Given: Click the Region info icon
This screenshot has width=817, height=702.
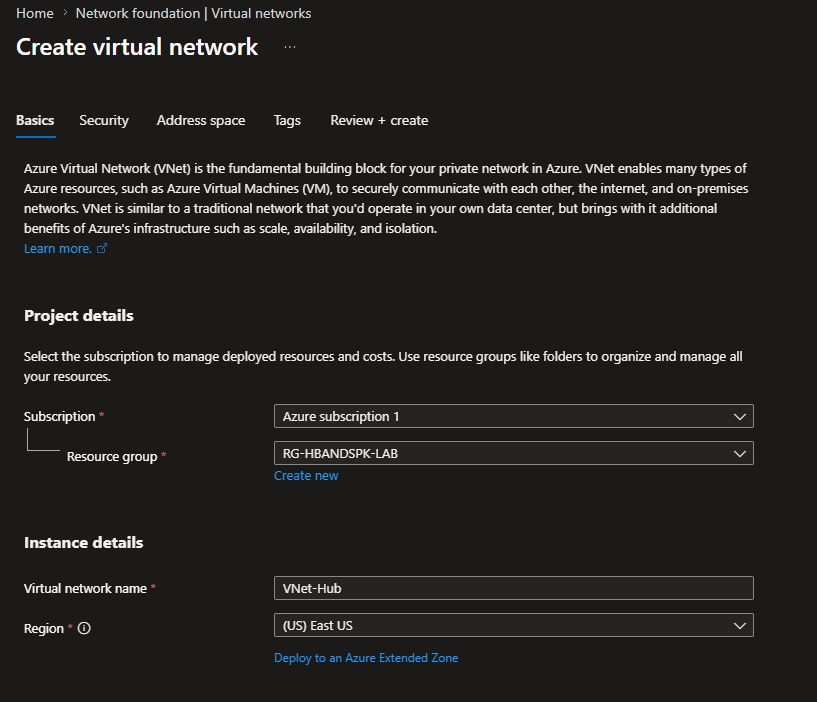Looking at the screenshot, I should [84, 629].
